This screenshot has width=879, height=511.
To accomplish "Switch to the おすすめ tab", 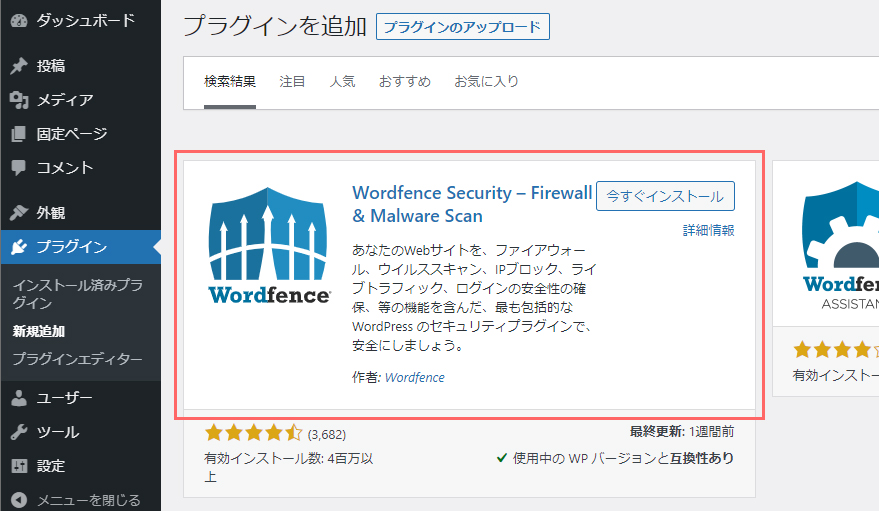I will pos(405,82).
